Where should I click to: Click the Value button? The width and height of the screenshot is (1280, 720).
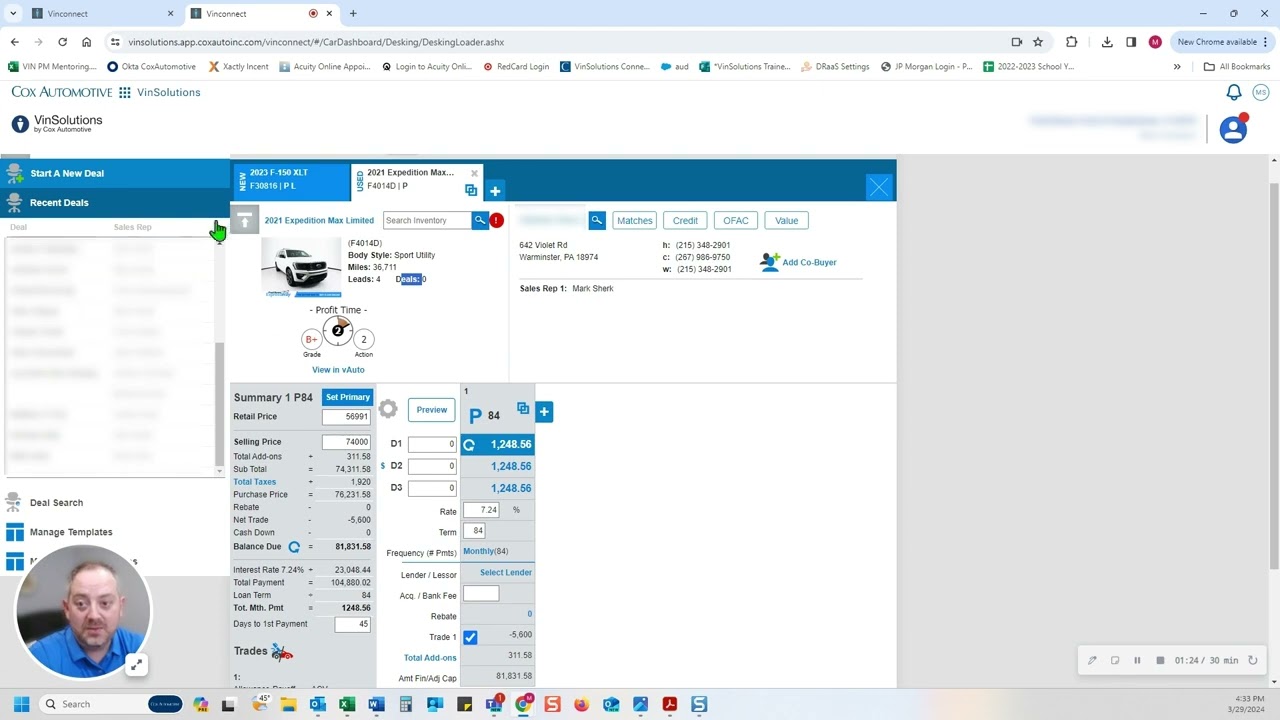tap(786, 220)
